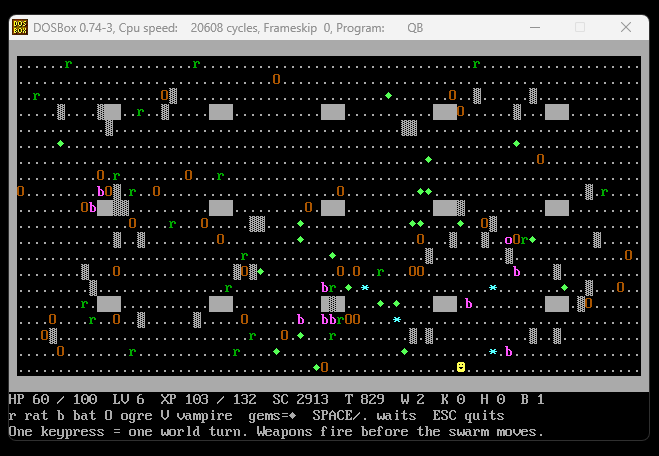The image size is (659, 456).
Task: Click the 'V vampire' legend entry
Action: [197, 416]
